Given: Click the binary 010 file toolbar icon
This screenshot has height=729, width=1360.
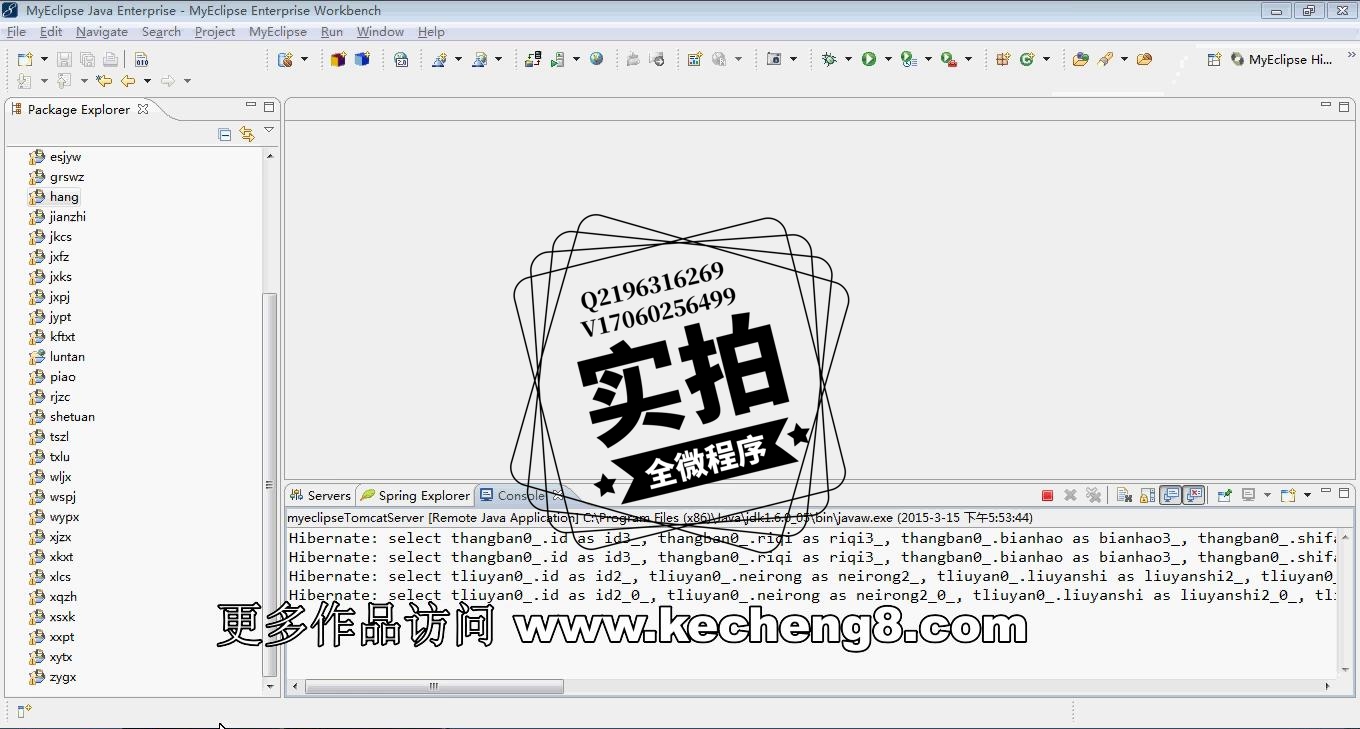Looking at the screenshot, I should (x=142, y=59).
